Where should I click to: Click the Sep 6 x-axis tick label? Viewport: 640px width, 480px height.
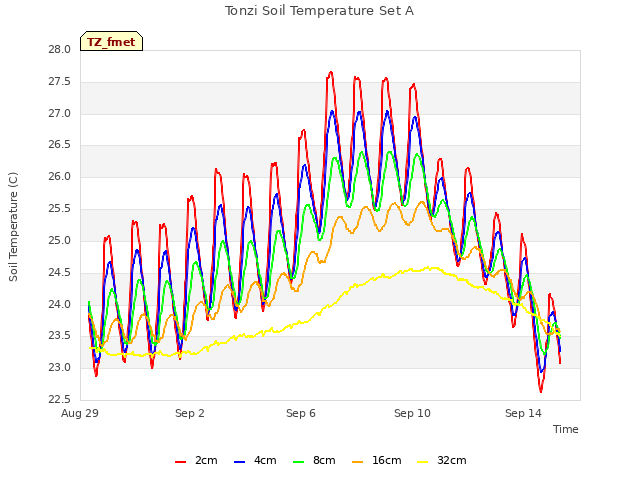pyautogui.click(x=301, y=413)
